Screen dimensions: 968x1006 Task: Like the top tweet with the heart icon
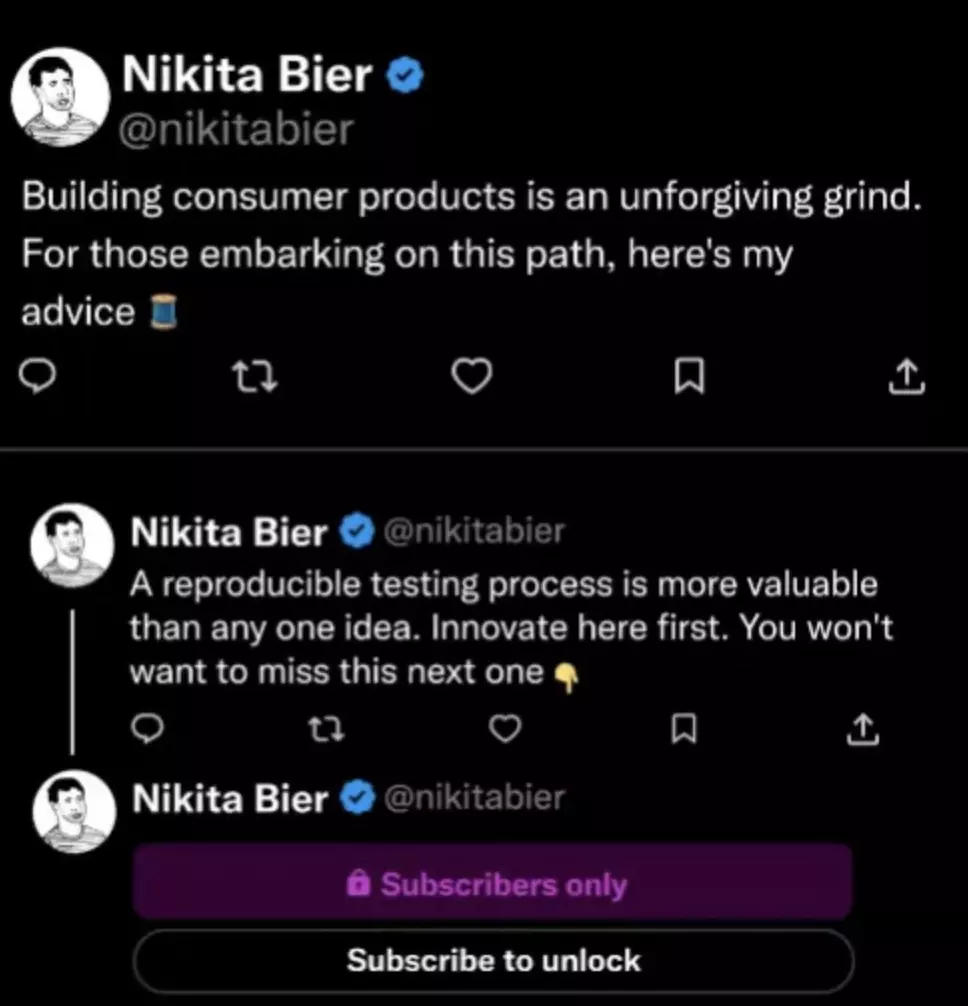click(x=472, y=376)
